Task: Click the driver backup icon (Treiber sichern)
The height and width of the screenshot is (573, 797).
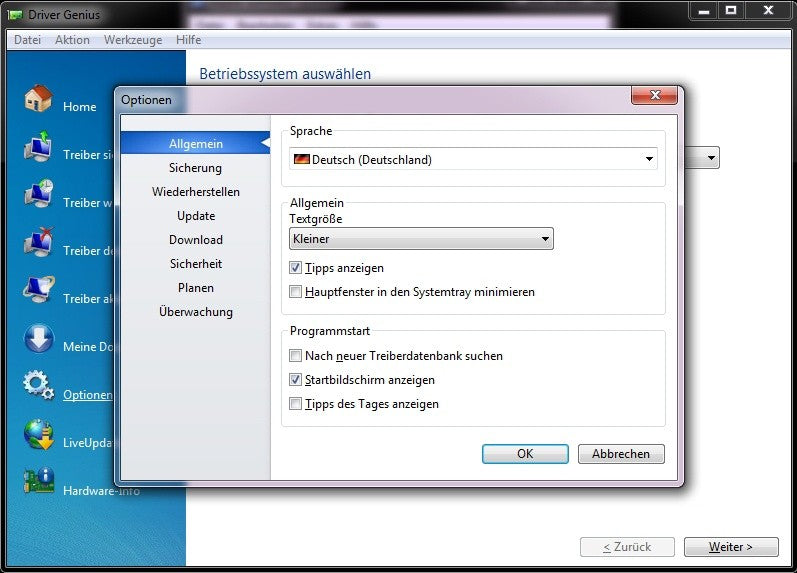Action: point(39,146)
